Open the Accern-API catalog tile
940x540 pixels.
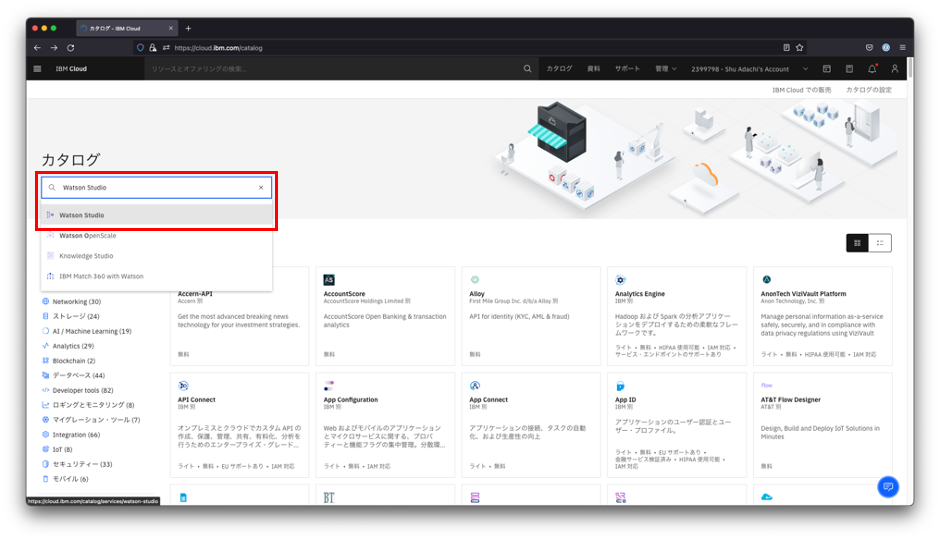239,316
